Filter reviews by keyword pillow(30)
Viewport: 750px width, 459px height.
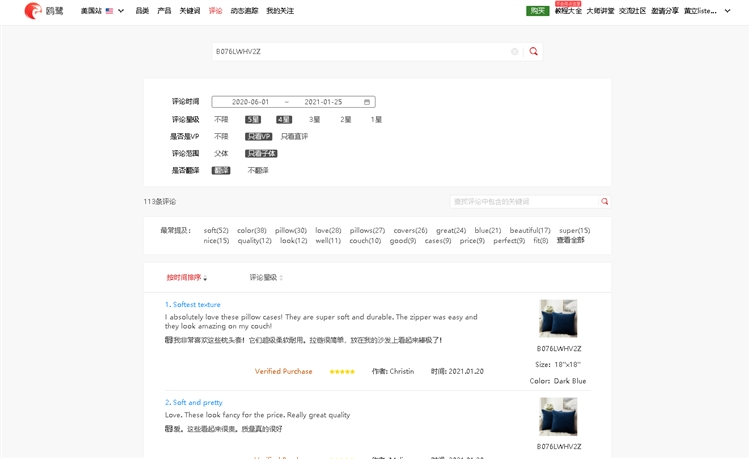point(291,230)
